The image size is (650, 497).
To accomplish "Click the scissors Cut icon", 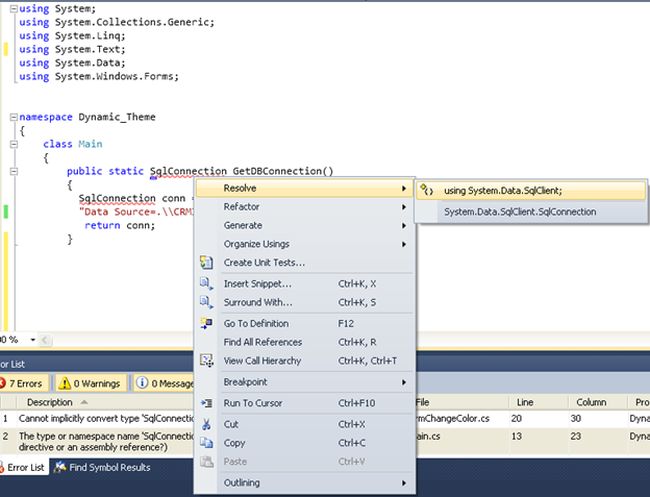I will [207, 424].
